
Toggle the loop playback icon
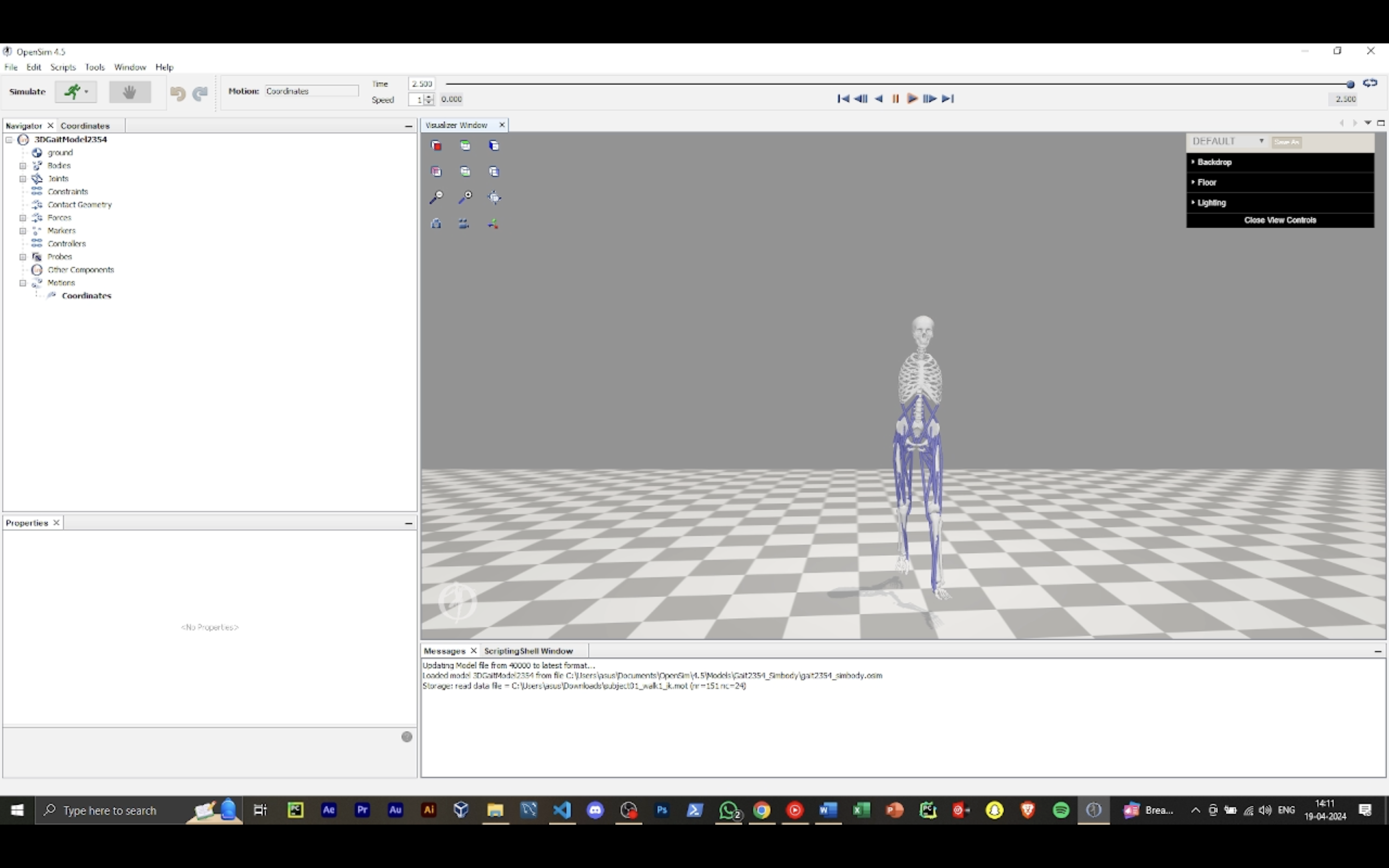(x=1370, y=83)
